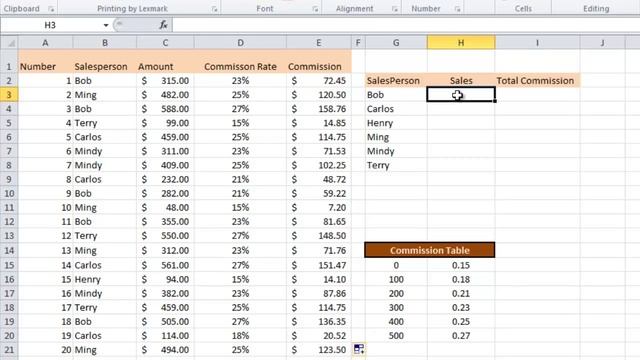Click the Select All corner button

(x=9, y=42)
